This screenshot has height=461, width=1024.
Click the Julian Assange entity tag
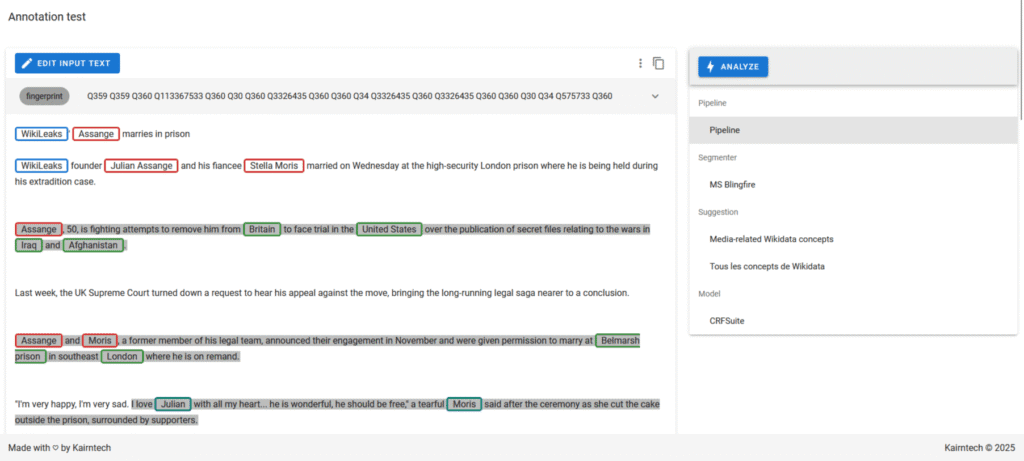(141, 166)
